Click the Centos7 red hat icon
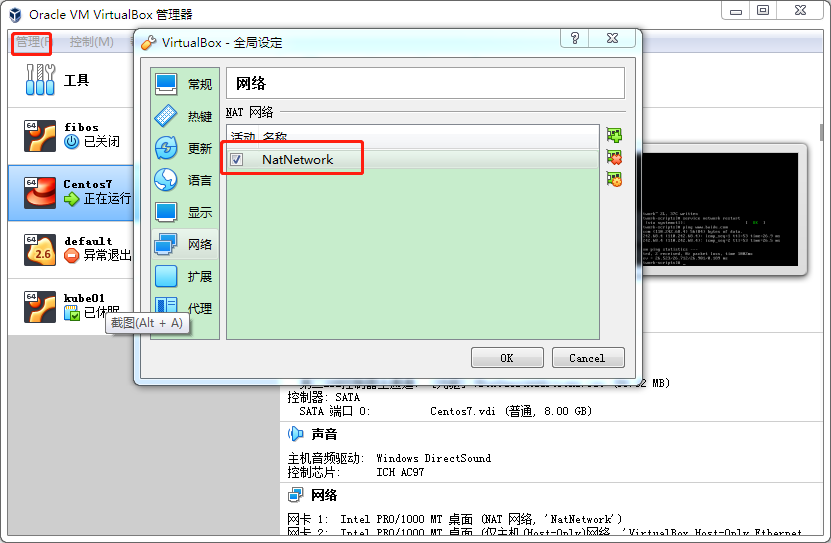This screenshot has width=831, height=543. click(40, 192)
